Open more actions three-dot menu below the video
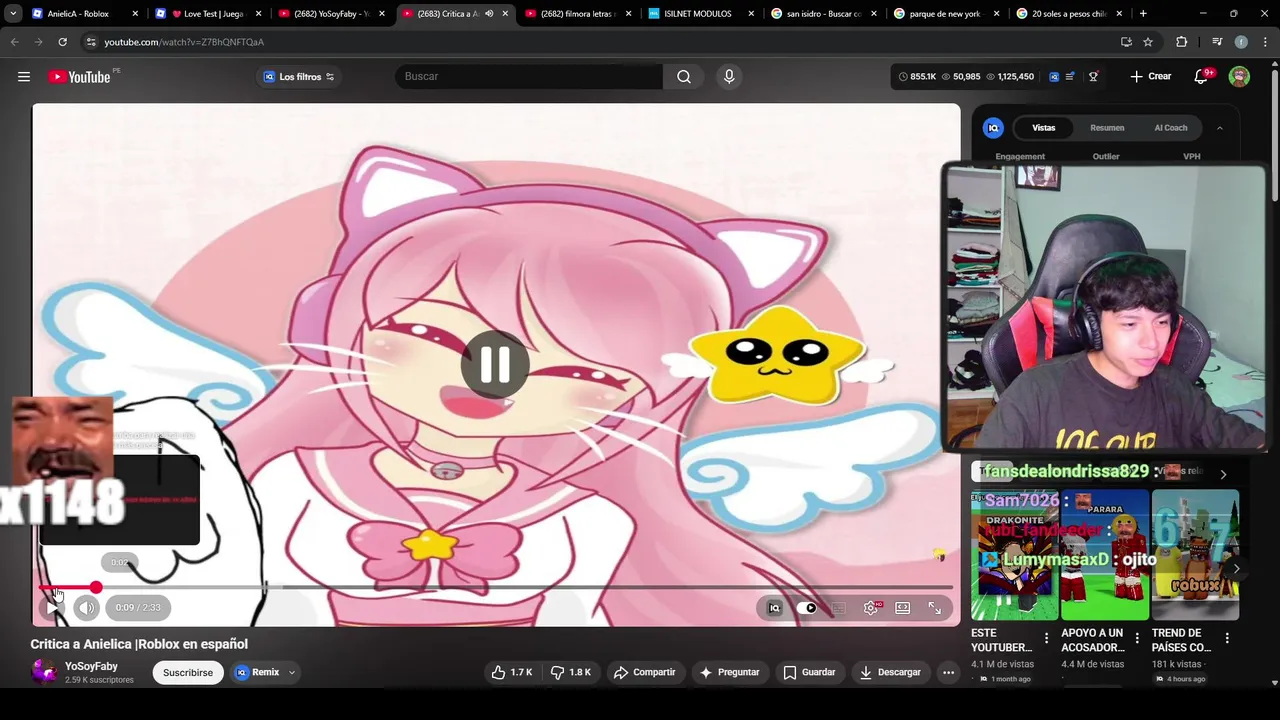Screen dimensions: 1280x720 click(x=948, y=672)
